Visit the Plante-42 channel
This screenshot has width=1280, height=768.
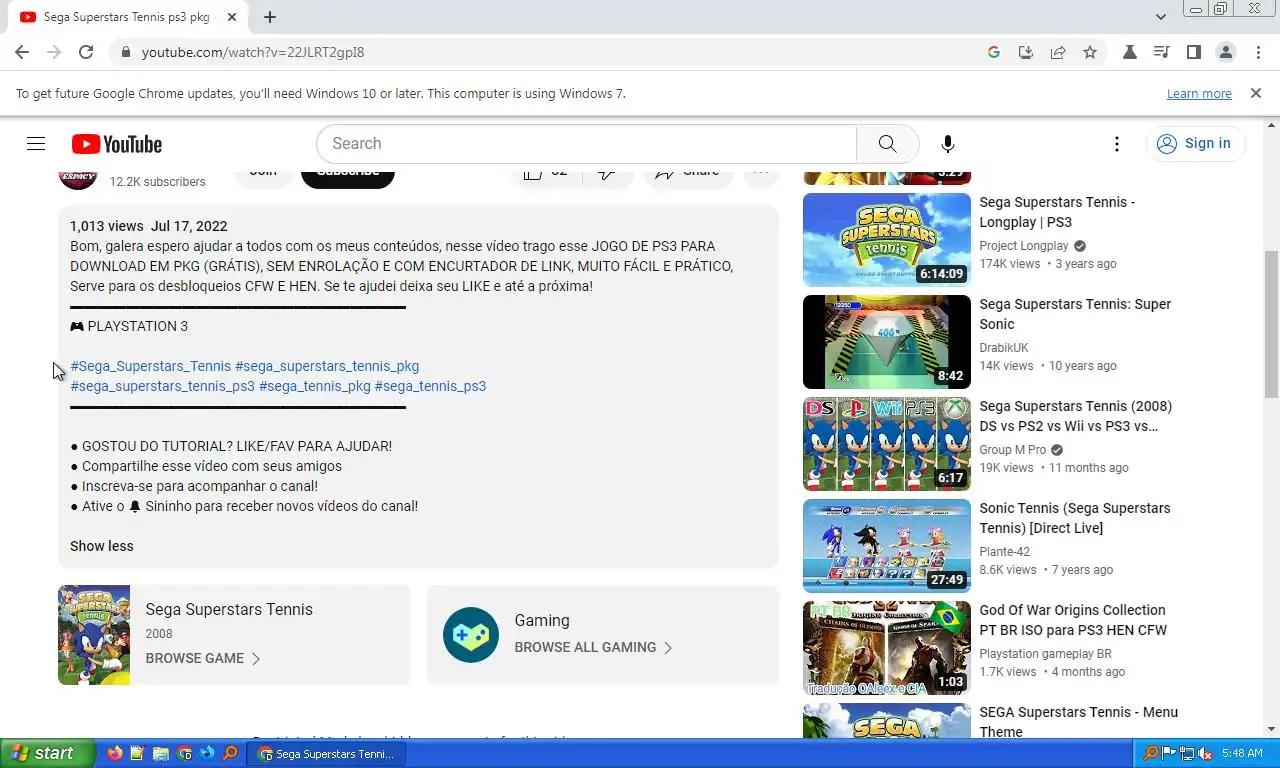(x=1004, y=552)
